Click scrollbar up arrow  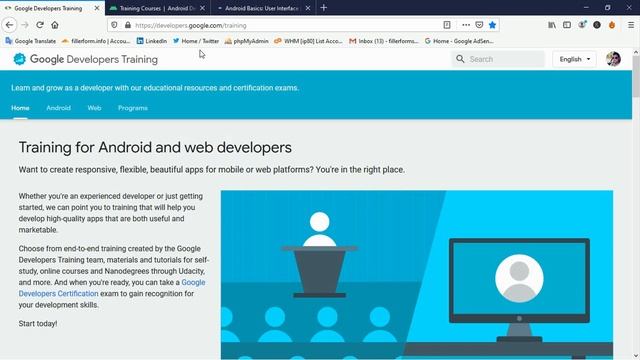636,52
